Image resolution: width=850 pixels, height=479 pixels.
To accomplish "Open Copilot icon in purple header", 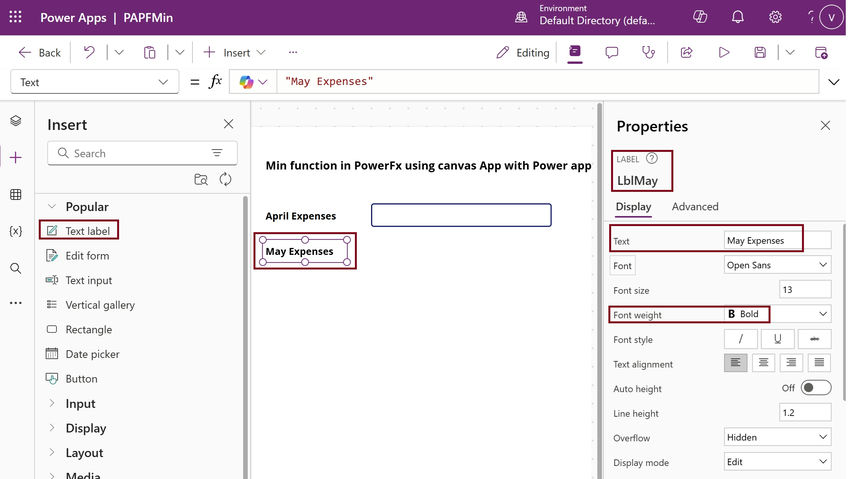I will tap(700, 17).
